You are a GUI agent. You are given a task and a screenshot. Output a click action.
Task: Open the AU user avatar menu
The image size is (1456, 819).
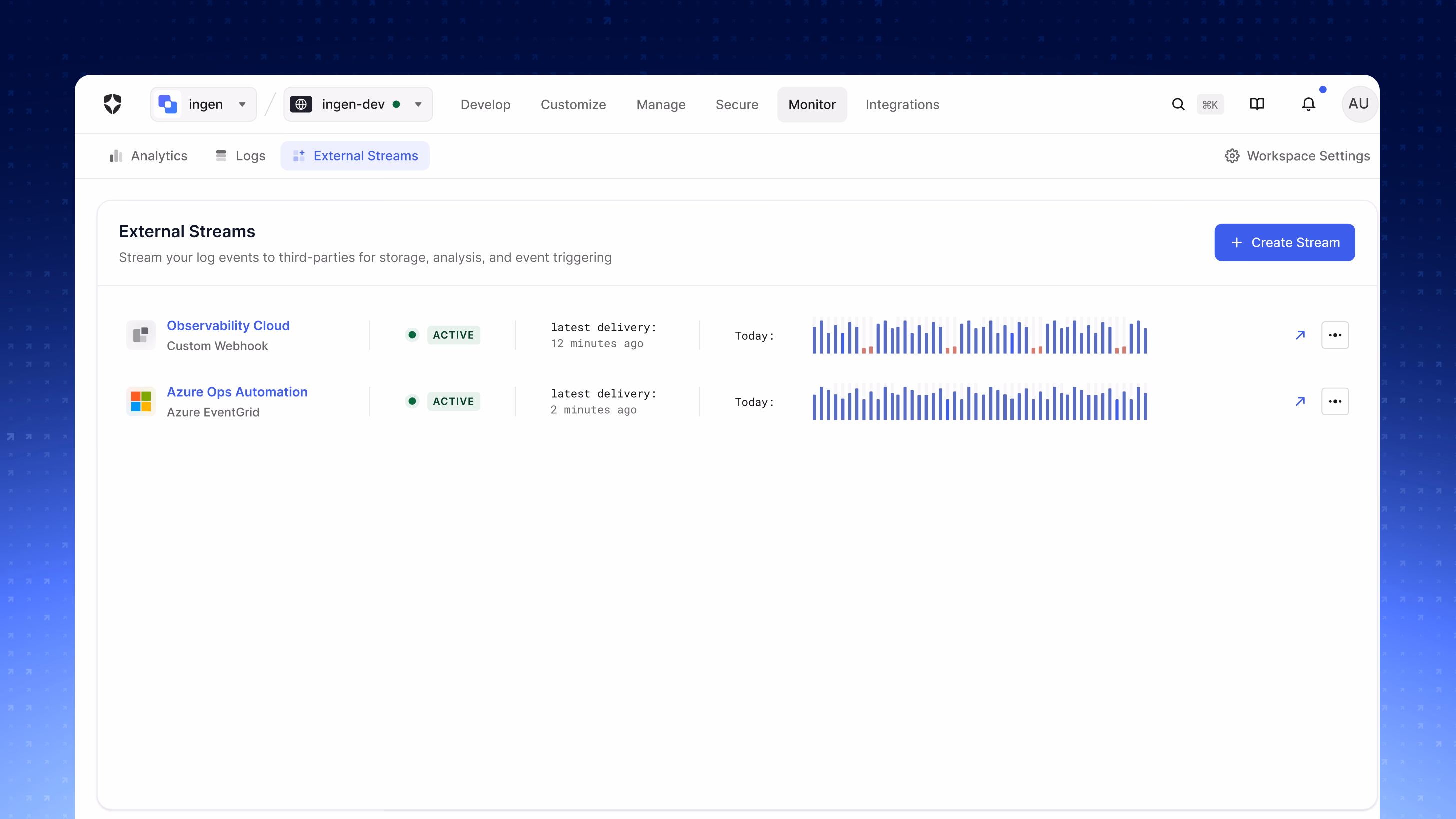tap(1359, 104)
